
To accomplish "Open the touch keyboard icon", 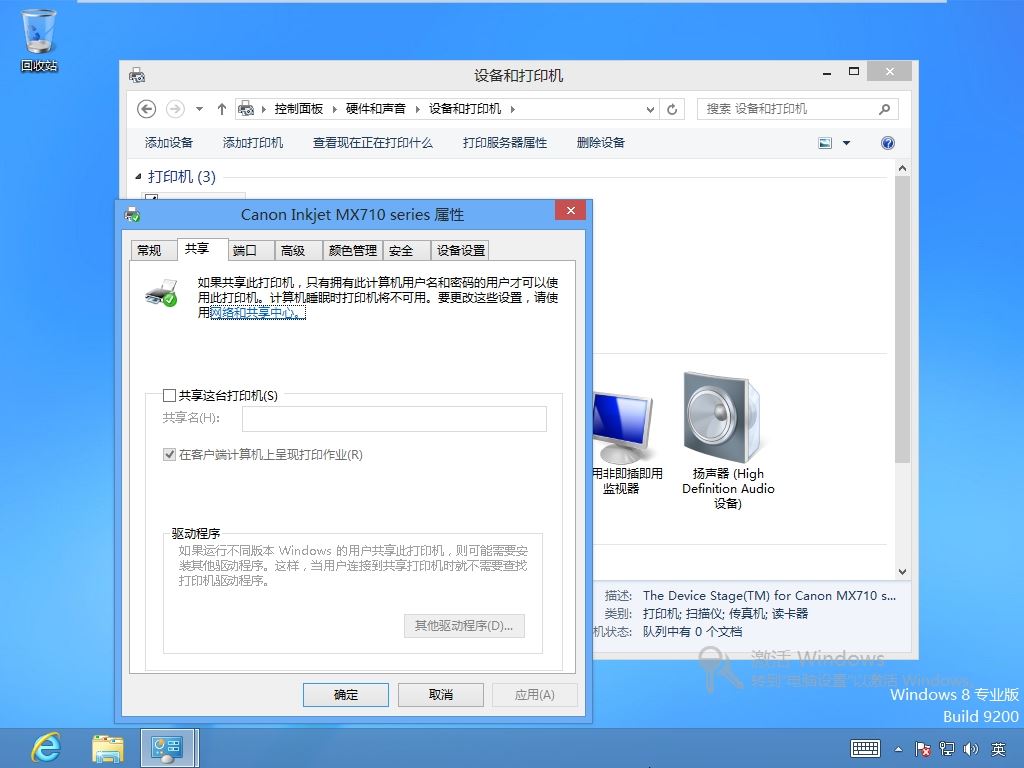I will pos(865,748).
